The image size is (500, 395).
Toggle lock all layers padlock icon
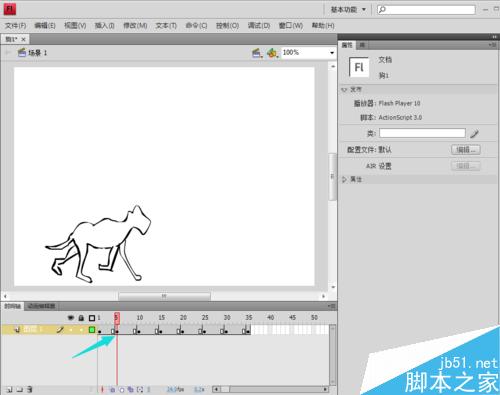tap(81, 318)
